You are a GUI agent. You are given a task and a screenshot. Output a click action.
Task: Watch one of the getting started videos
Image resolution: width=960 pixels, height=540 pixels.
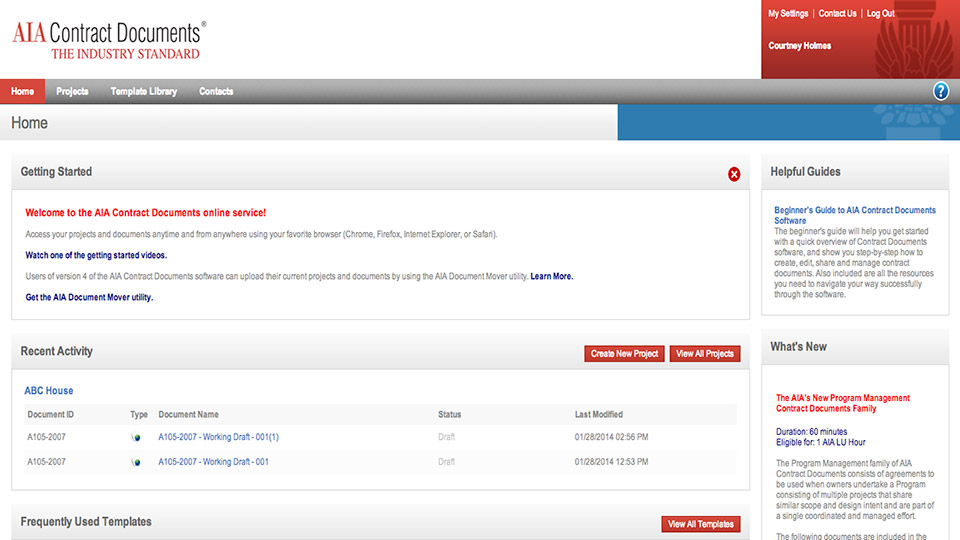tap(96, 255)
